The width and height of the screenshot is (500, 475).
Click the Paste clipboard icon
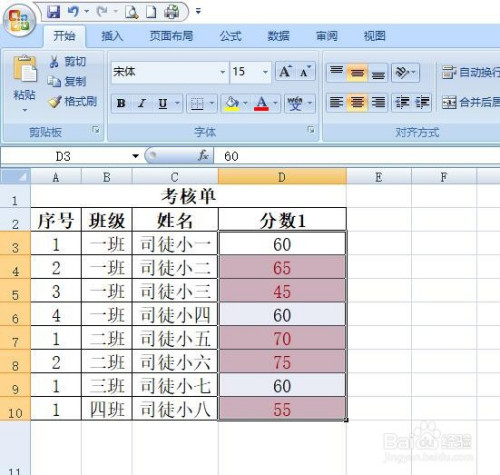coord(25,69)
